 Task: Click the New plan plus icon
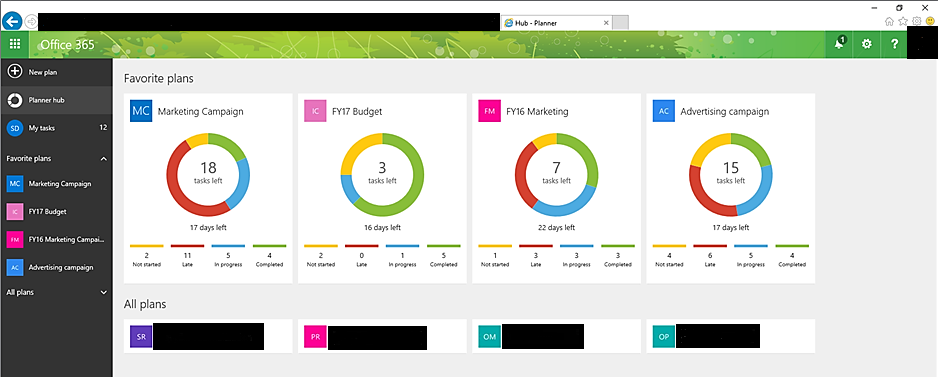tap(14, 72)
